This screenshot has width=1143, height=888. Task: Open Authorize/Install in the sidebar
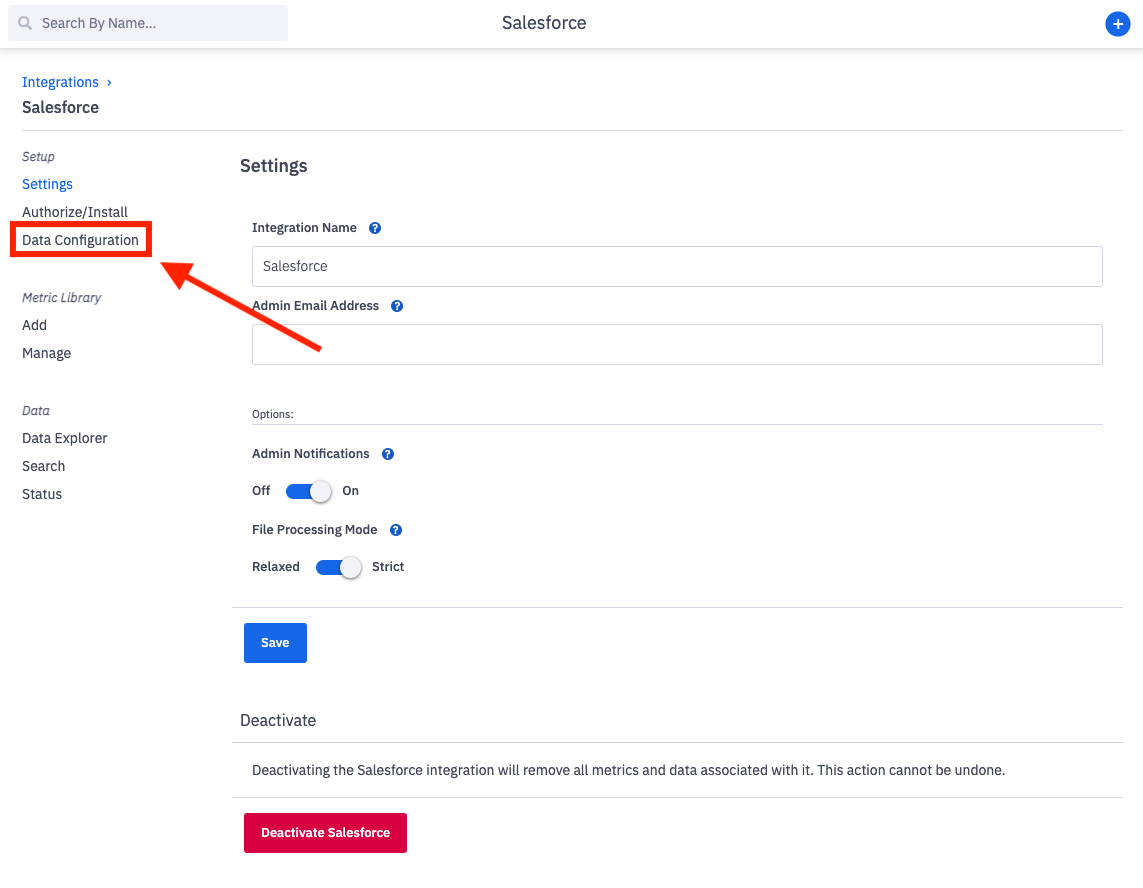(x=75, y=212)
